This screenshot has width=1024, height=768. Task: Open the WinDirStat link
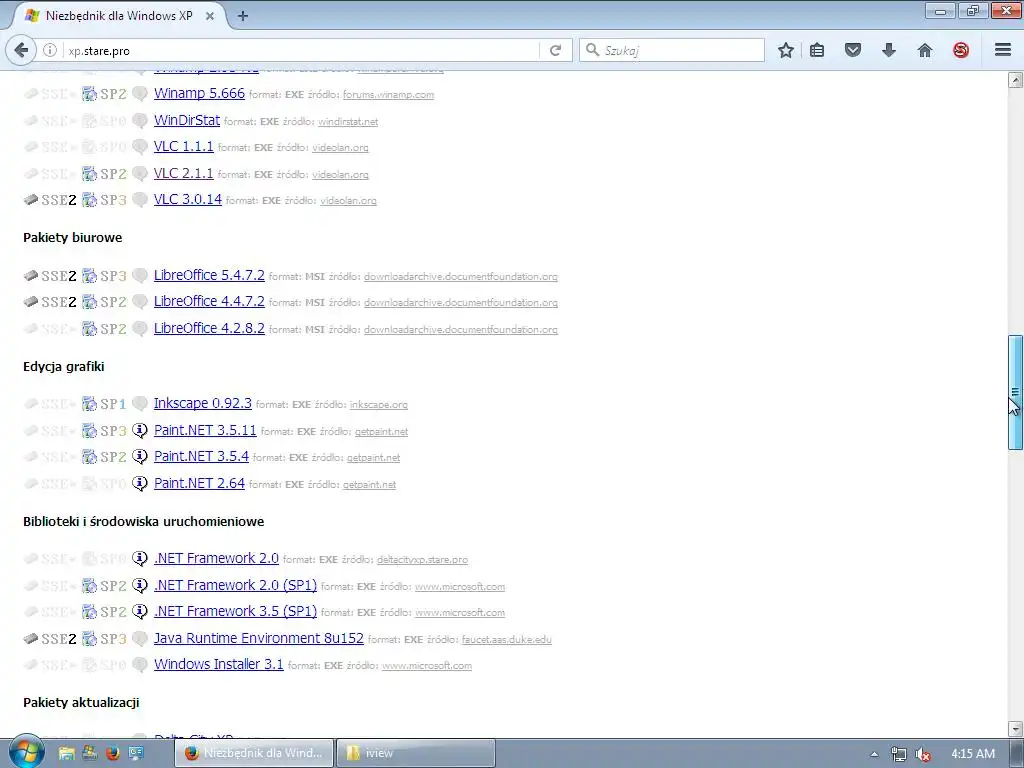point(187,120)
